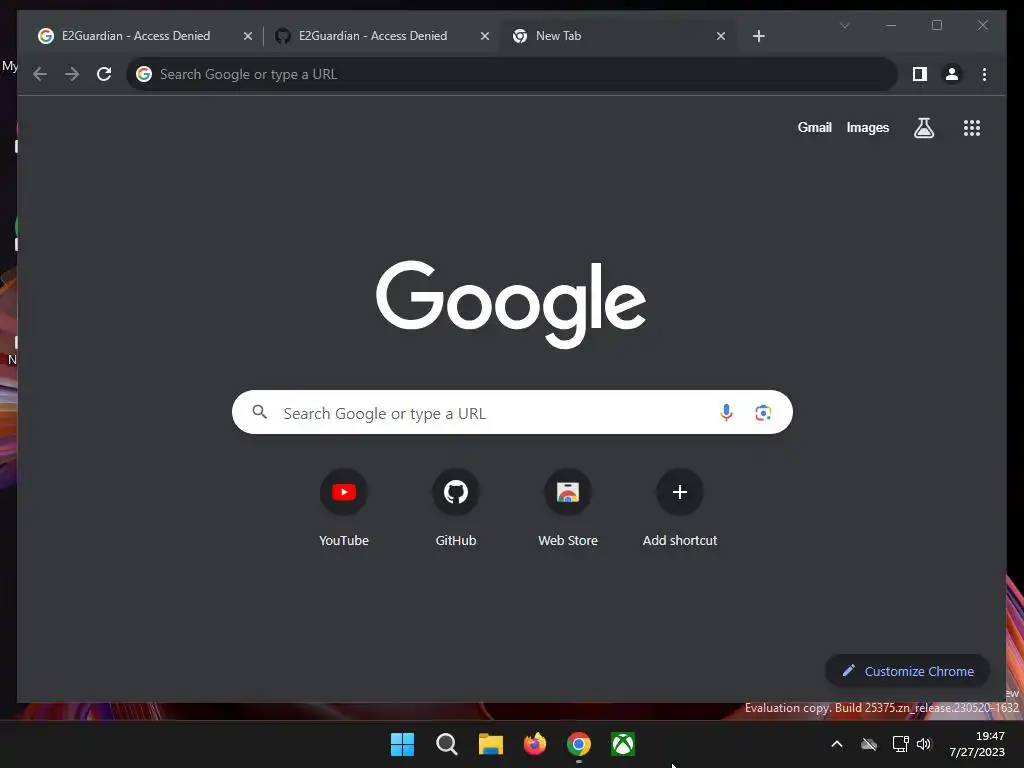Close the first E2Guardian tab
This screenshot has width=1024, height=768.
(x=248, y=37)
